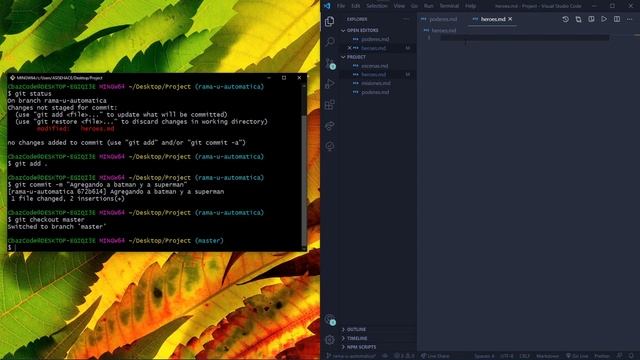The image size is (640, 360).
Task: Click the VS Code logo in the title bar
Action: point(327,6)
